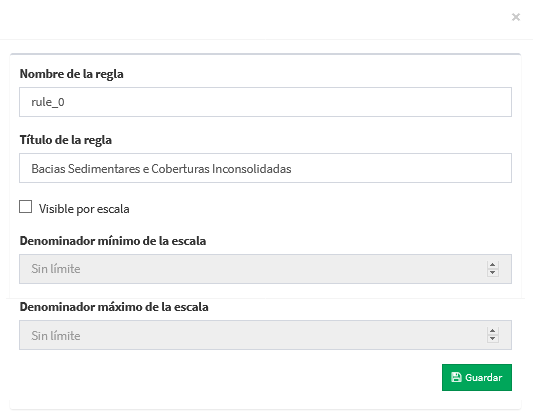The image size is (533, 419).
Task: Click the Nombre de la regla label
Action: coord(71,74)
